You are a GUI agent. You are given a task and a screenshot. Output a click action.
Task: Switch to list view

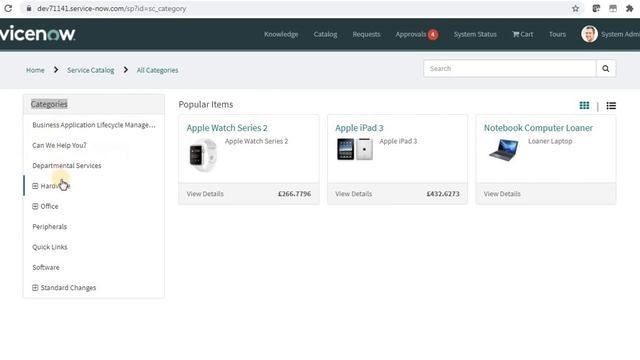click(611, 106)
